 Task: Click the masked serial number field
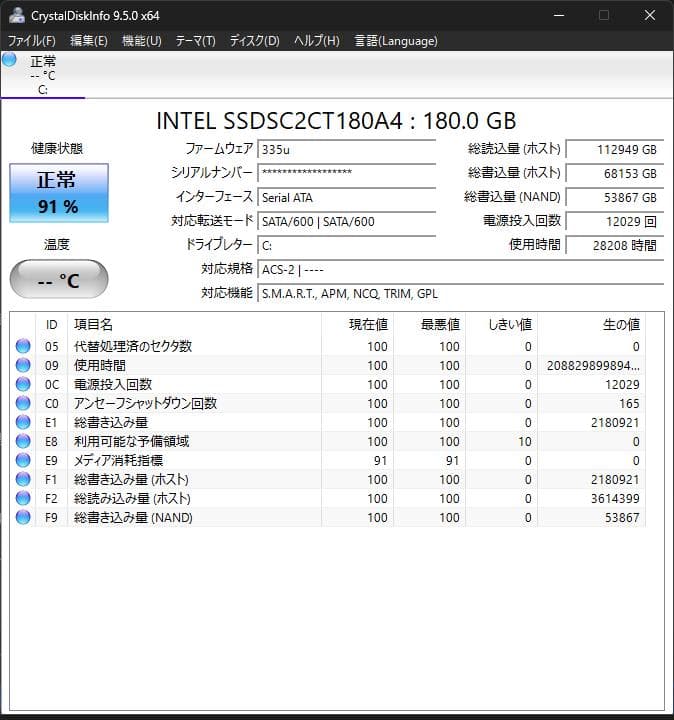click(347, 173)
